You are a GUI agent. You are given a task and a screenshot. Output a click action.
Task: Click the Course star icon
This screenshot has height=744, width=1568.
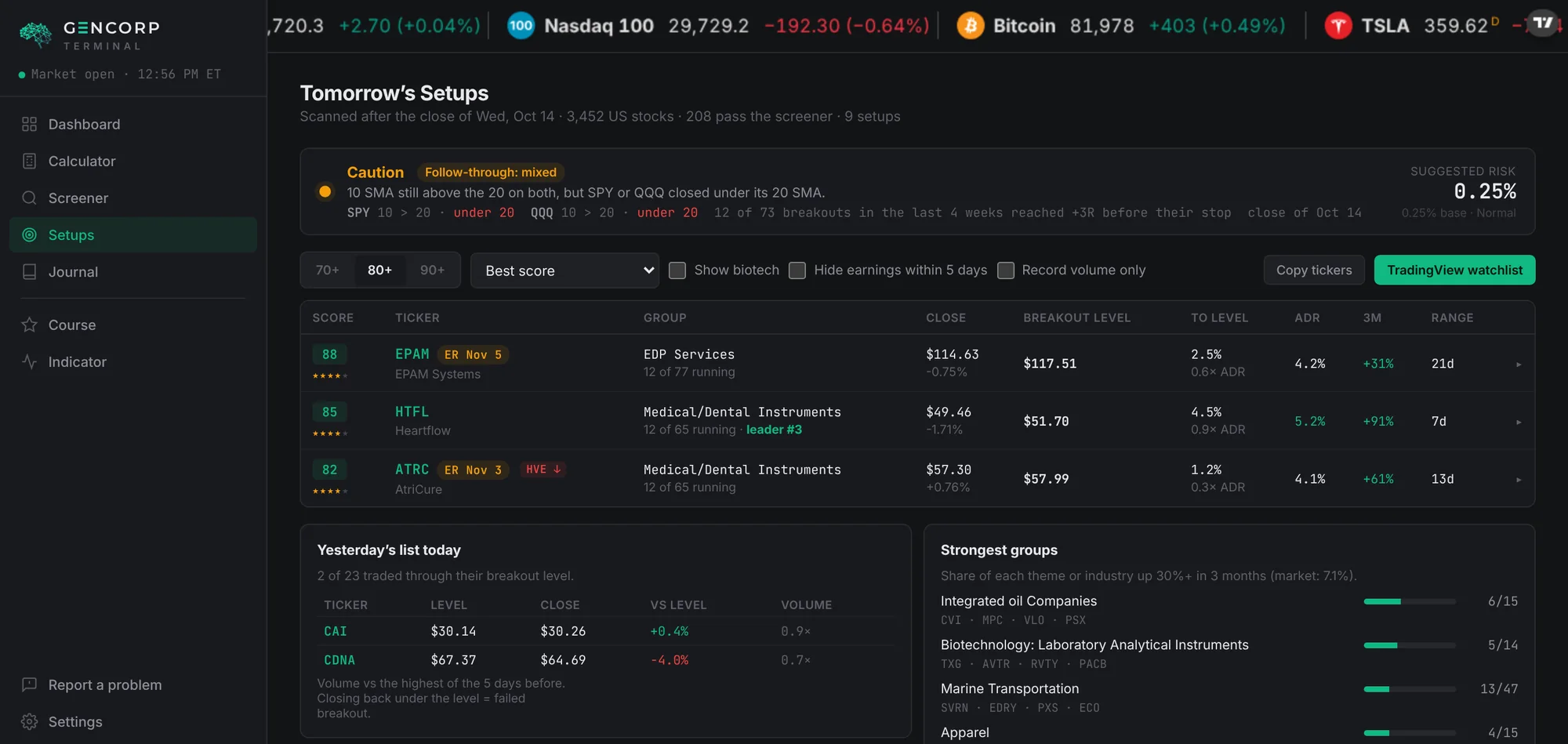click(29, 325)
